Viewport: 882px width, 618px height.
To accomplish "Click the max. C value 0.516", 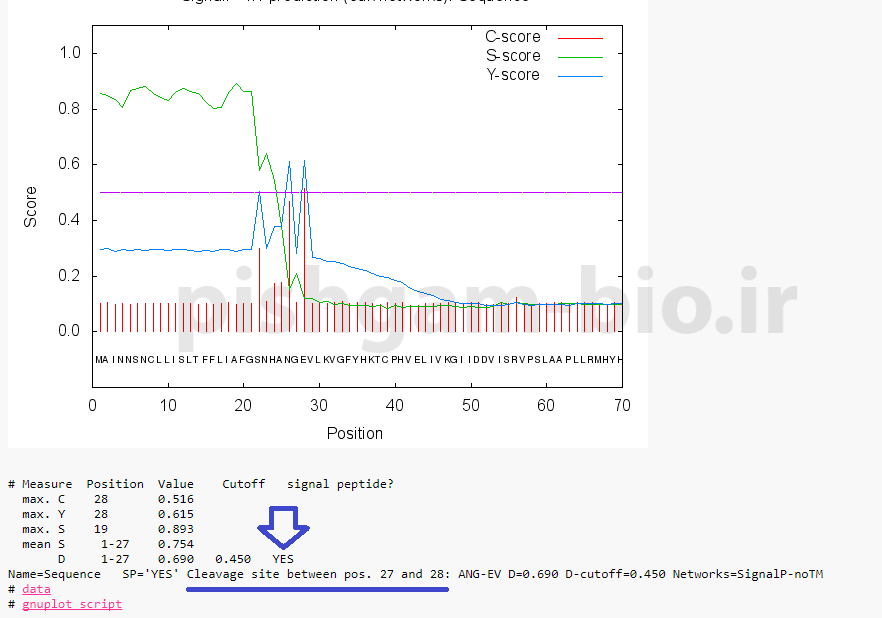I will [176, 499].
